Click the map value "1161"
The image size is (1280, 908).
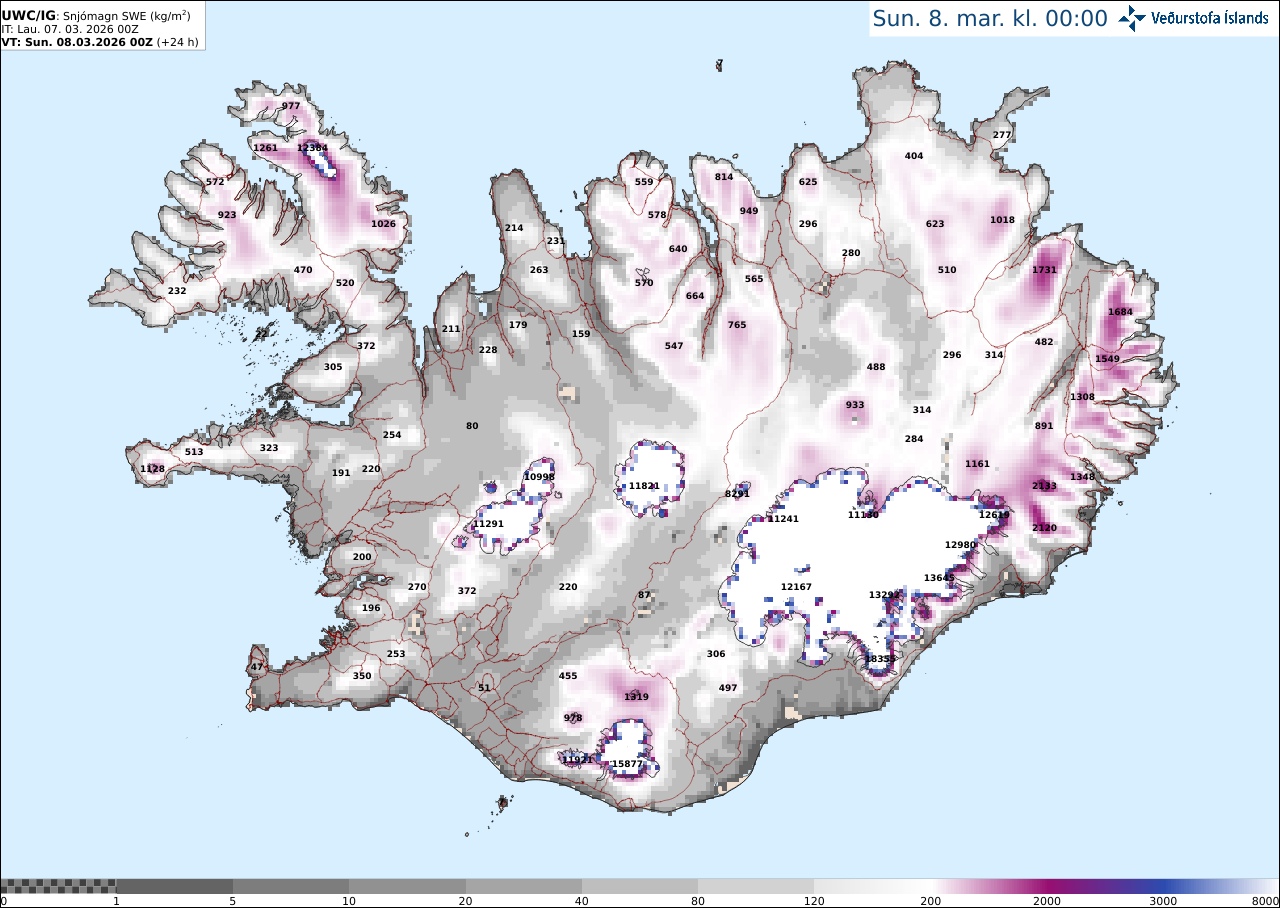coord(977,464)
